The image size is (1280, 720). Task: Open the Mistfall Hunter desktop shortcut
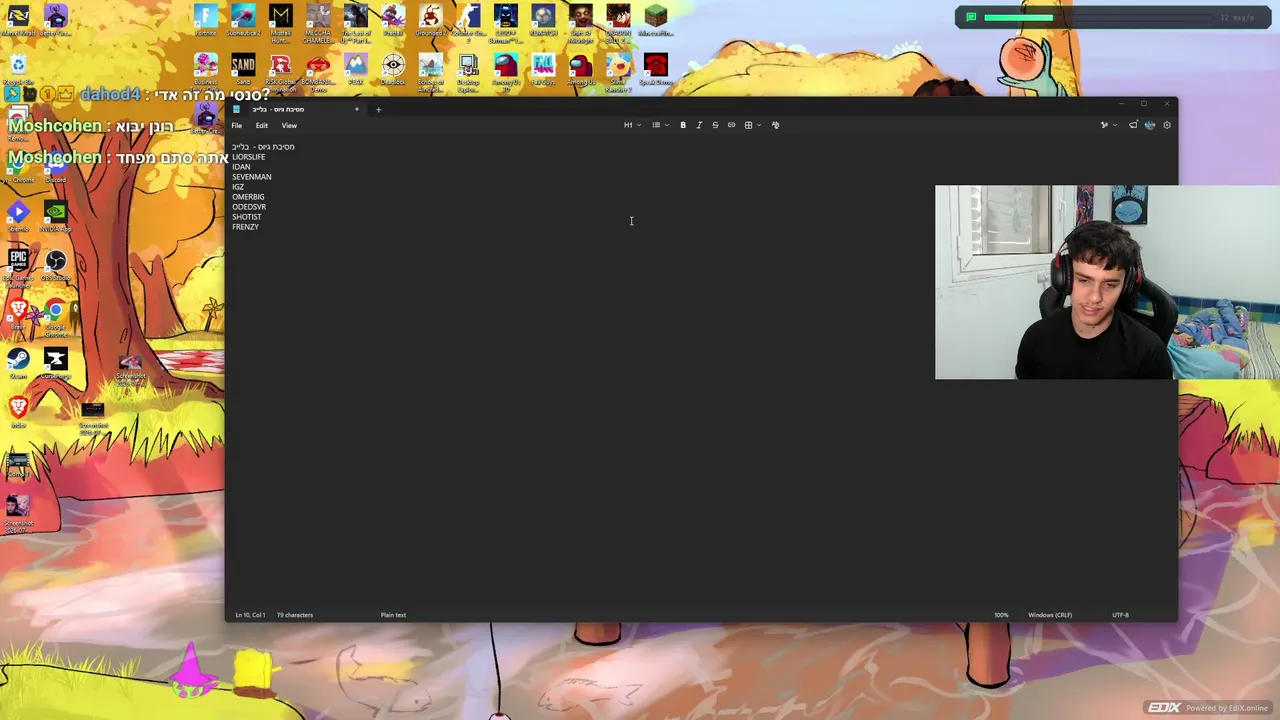pos(281,22)
